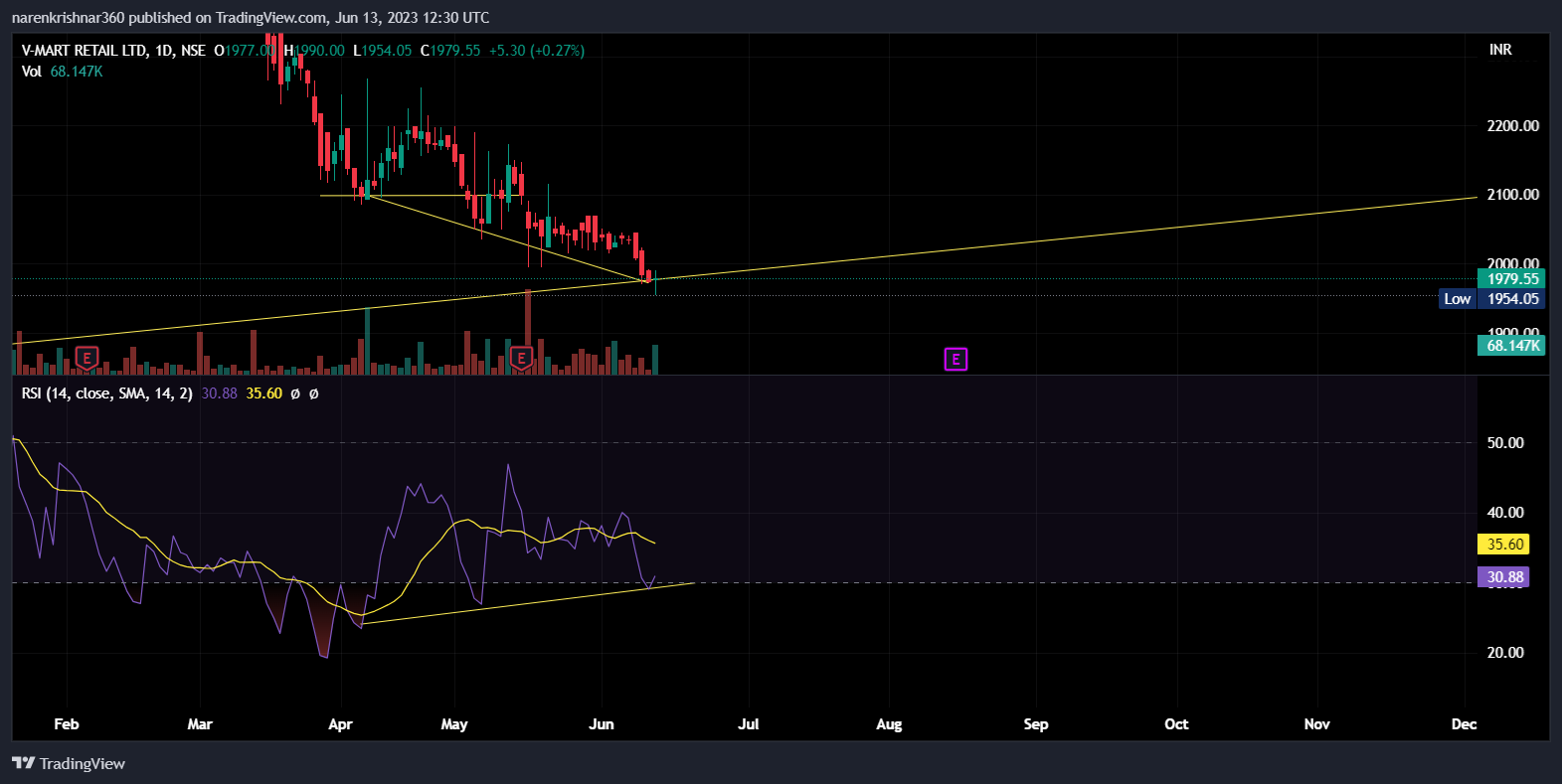Click the RSI value 30.88 in legend
This screenshot has height=784, width=1562.
(x=220, y=393)
